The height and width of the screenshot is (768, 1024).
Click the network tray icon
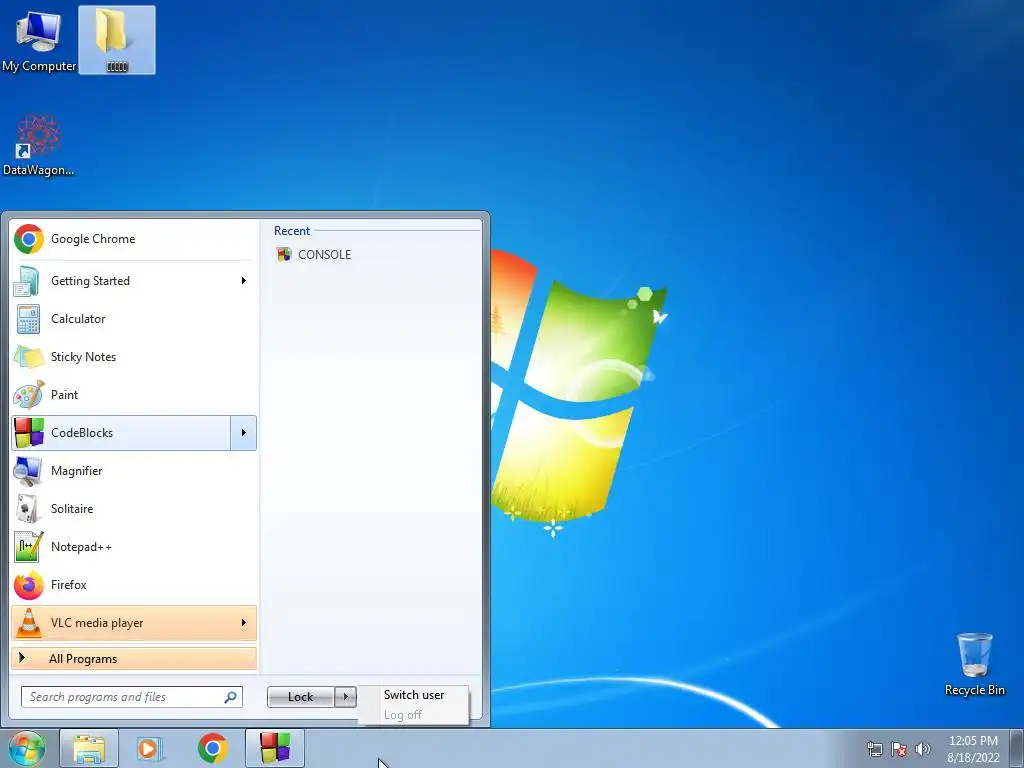874,749
